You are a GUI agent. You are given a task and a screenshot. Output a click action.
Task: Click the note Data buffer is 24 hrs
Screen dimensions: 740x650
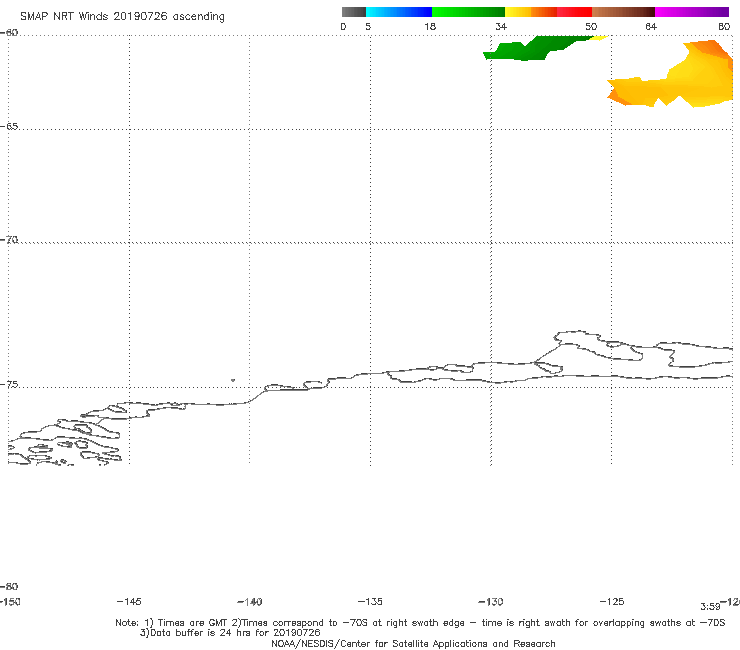tap(230, 633)
